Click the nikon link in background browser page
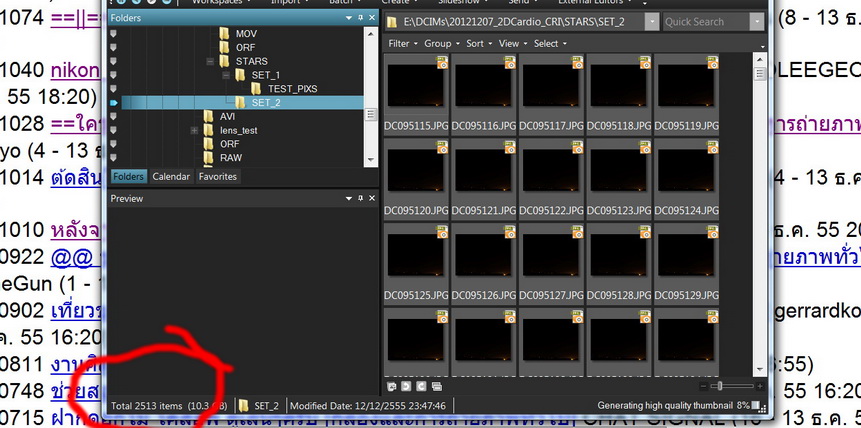This screenshot has width=861, height=428. click(x=75, y=70)
